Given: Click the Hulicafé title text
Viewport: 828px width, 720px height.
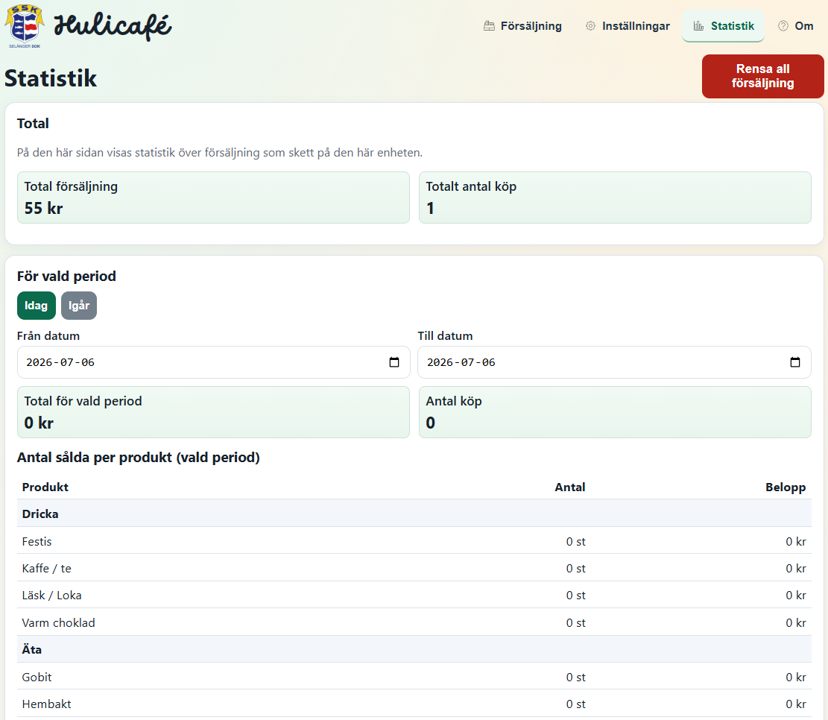Looking at the screenshot, I should pos(113,26).
